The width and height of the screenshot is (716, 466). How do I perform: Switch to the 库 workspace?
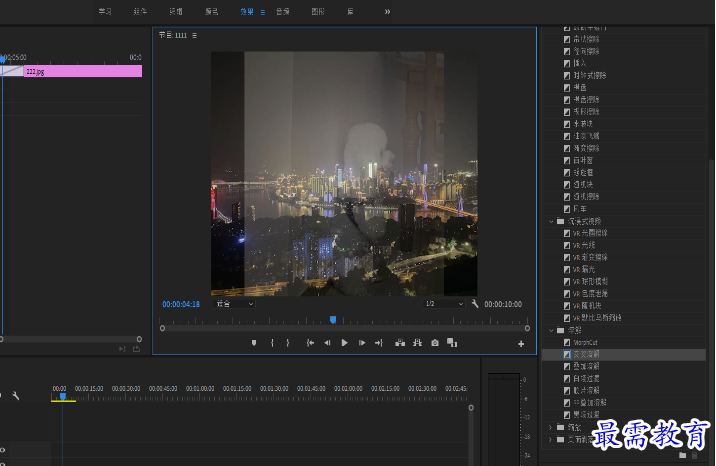point(350,11)
